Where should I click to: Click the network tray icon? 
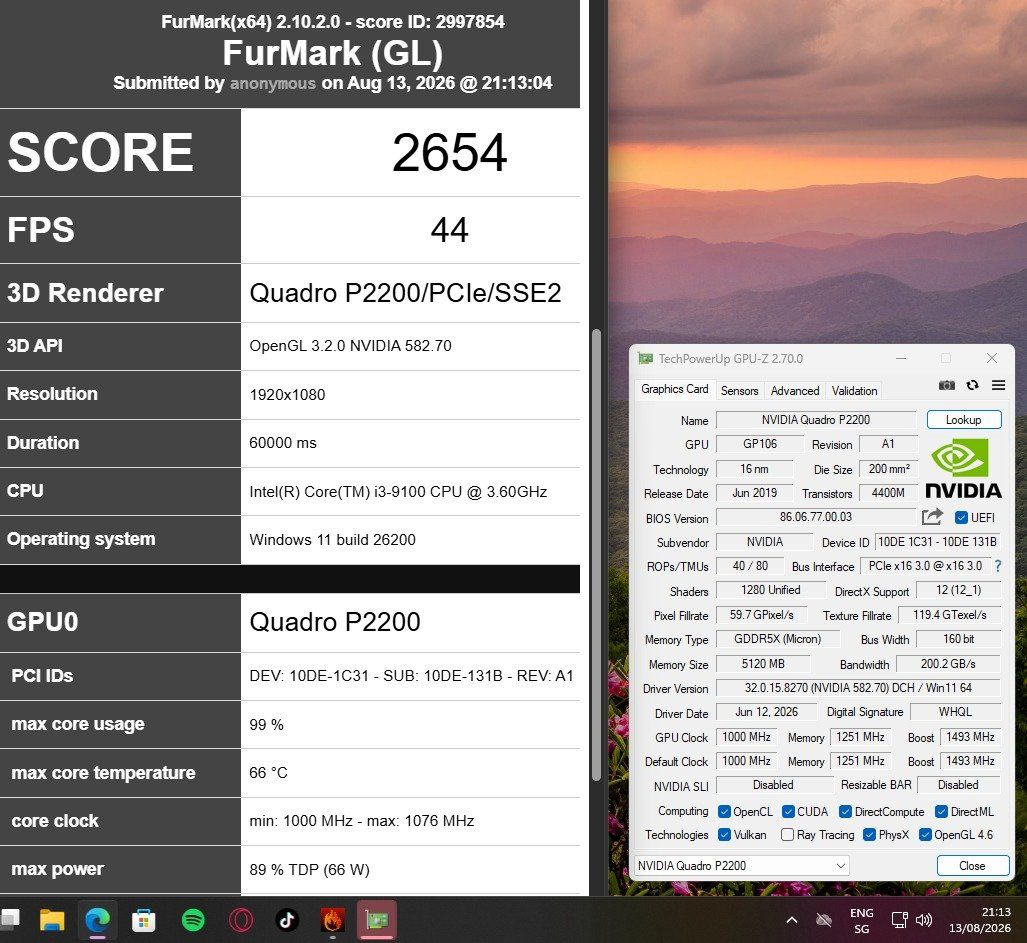(x=899, y=920)
